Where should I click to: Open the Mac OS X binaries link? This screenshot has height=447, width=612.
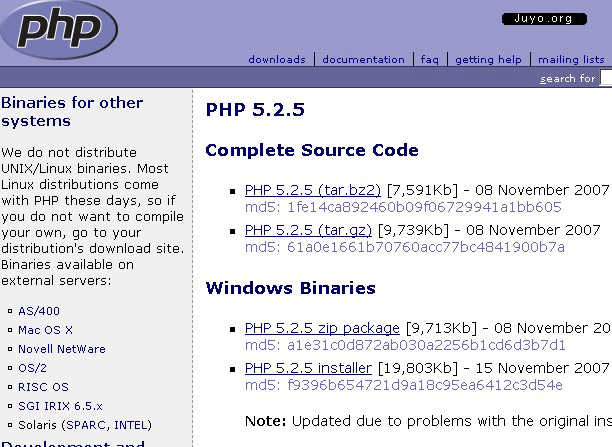tap(45, 330)
